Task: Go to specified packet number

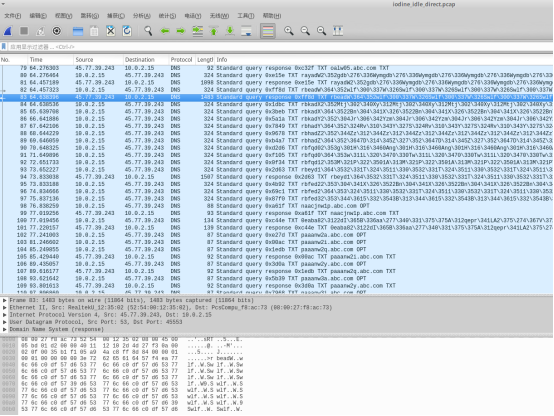Action: [x=198, y=31]
